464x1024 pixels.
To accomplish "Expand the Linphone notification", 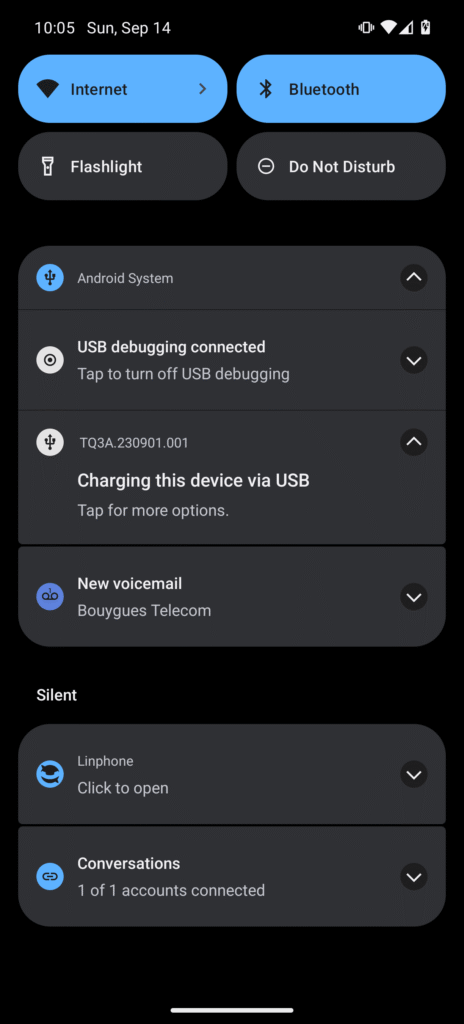I will pos(414,774).
